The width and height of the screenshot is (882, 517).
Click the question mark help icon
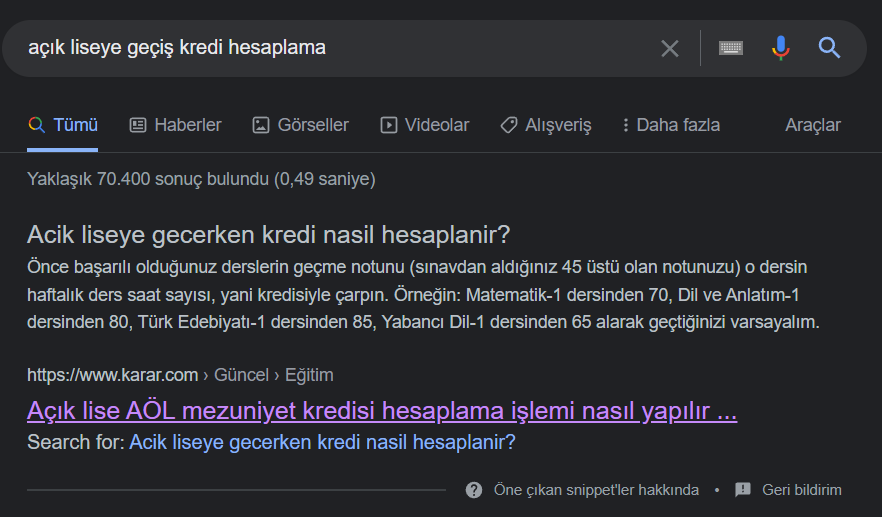[474, 490]
